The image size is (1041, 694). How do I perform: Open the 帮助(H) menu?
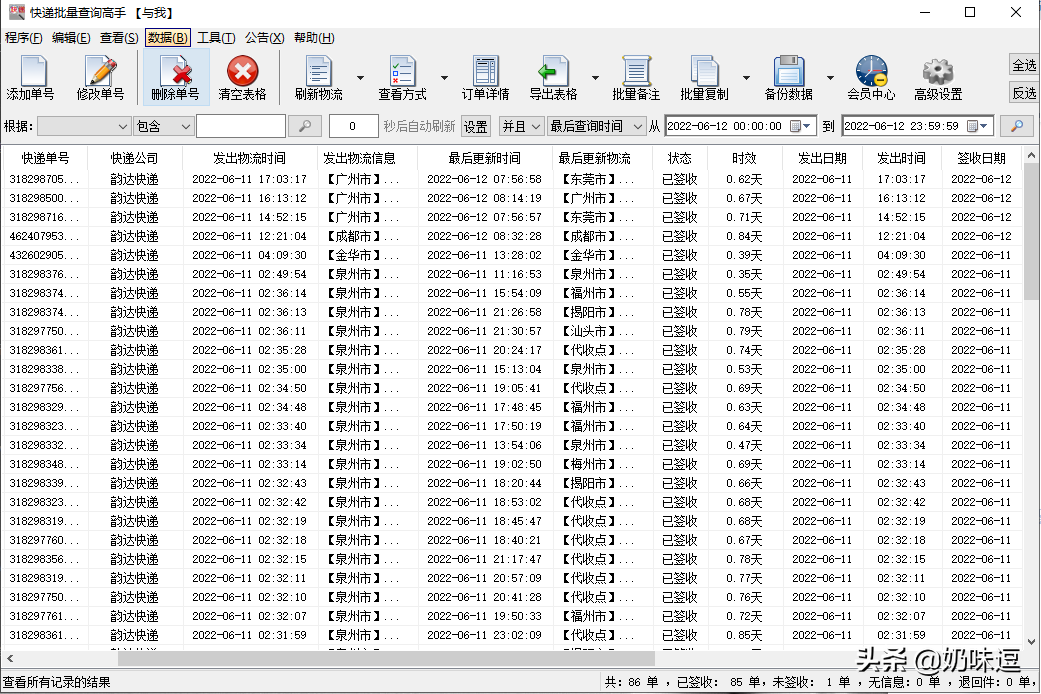pos(314,38)
